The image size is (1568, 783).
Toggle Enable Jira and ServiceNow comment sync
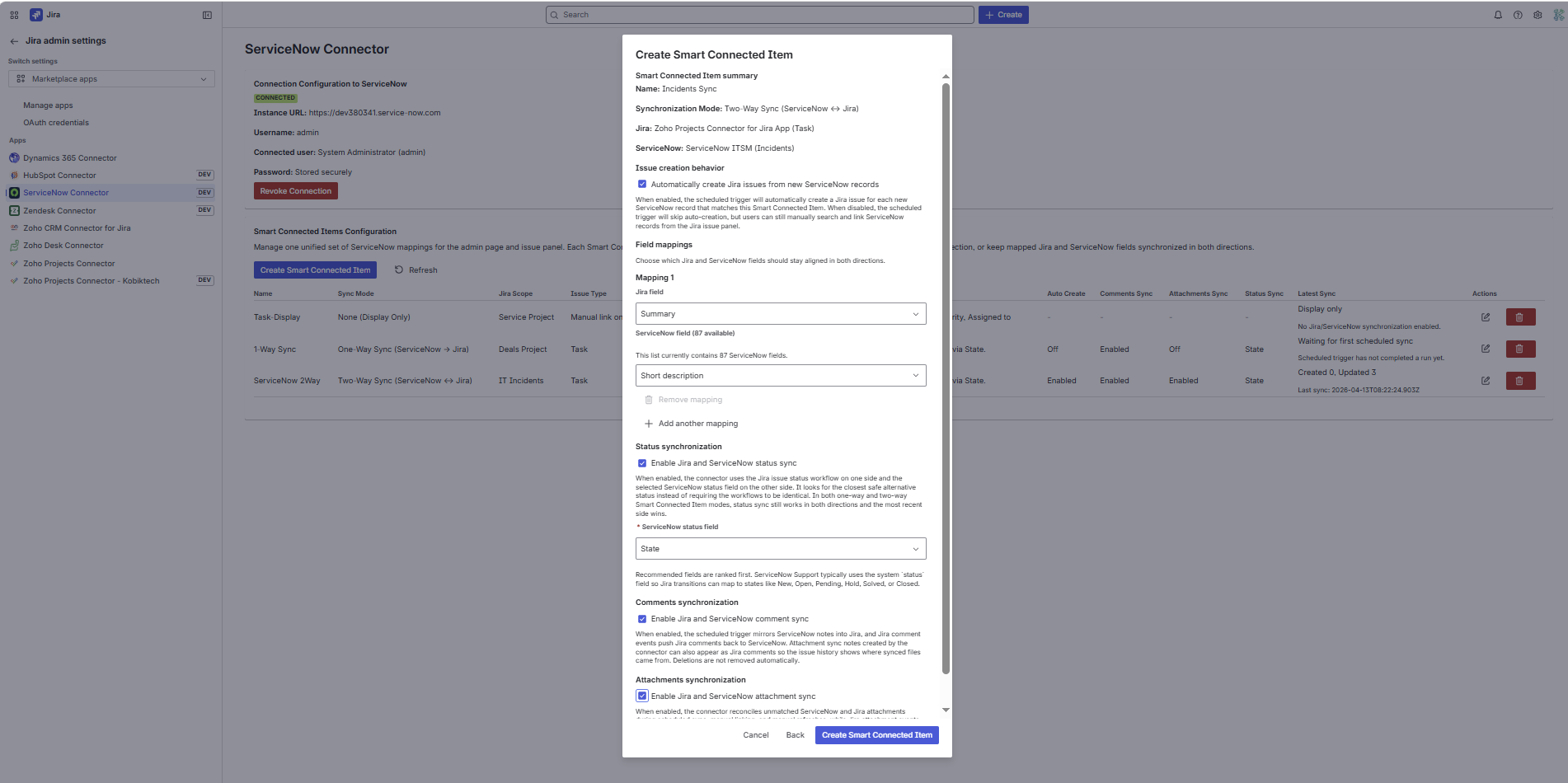coord(642,619)
